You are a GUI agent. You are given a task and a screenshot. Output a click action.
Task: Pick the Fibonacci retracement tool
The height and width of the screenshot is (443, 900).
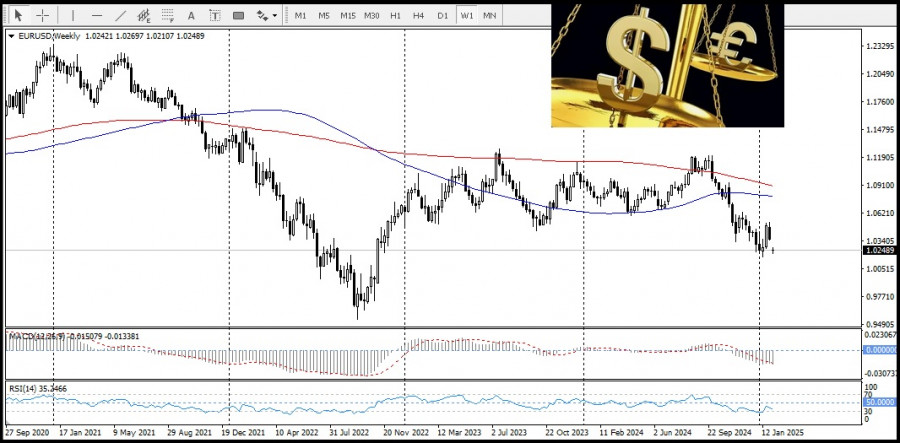pos(168,15)
